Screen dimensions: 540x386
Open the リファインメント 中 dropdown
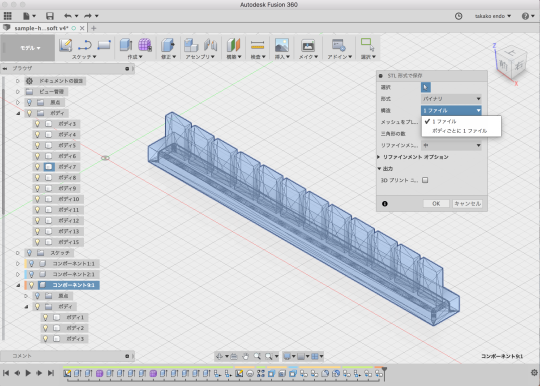pos(451,145)
